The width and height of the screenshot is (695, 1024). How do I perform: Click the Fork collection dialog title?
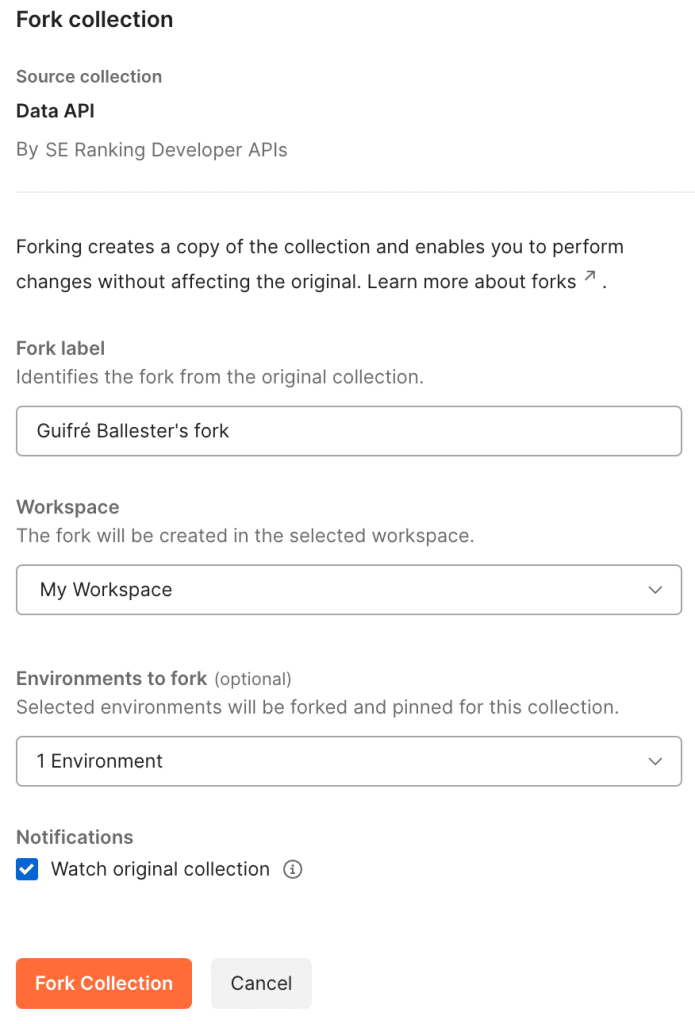(x=95, y=20)
